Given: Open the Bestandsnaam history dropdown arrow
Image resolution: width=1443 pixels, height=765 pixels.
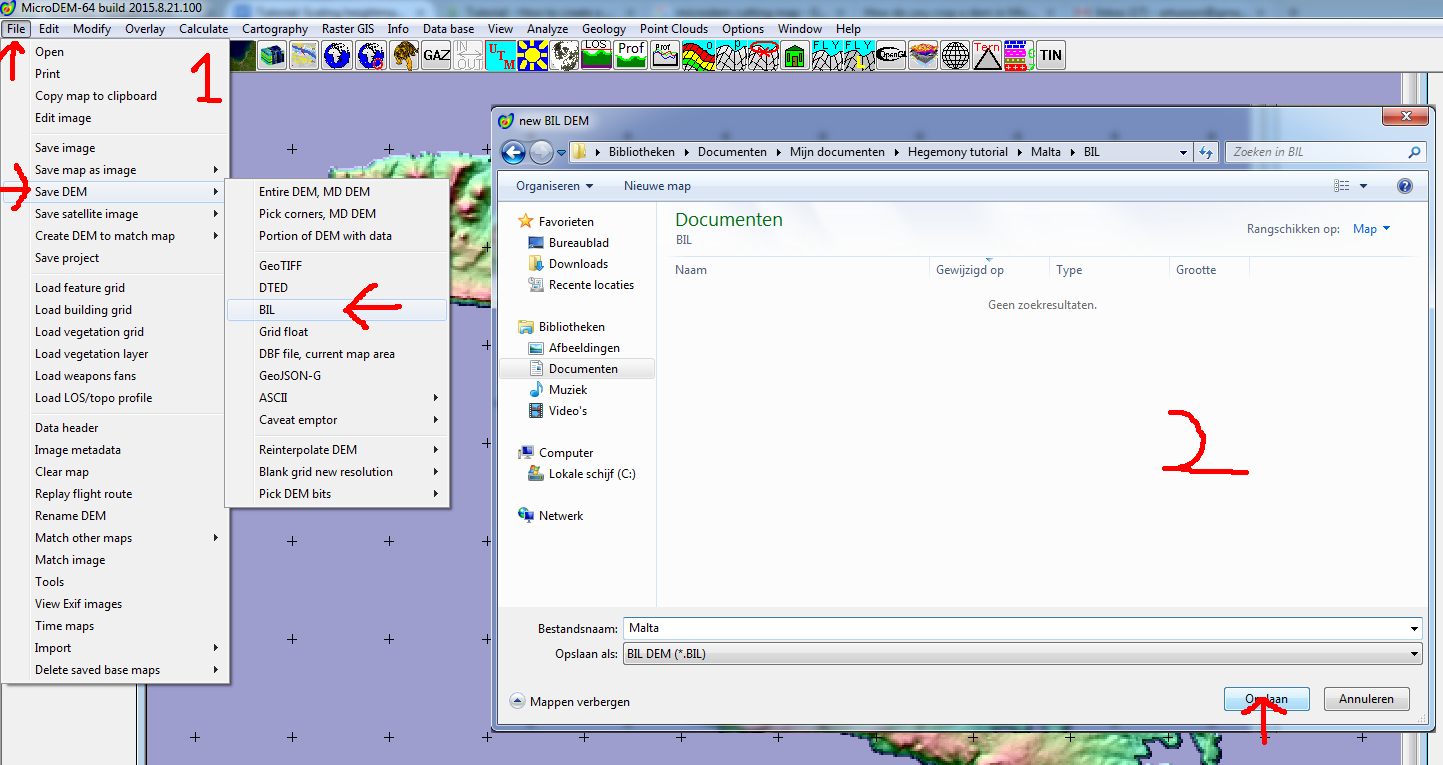Looking at the screenshot, I should click(1414, 628).
